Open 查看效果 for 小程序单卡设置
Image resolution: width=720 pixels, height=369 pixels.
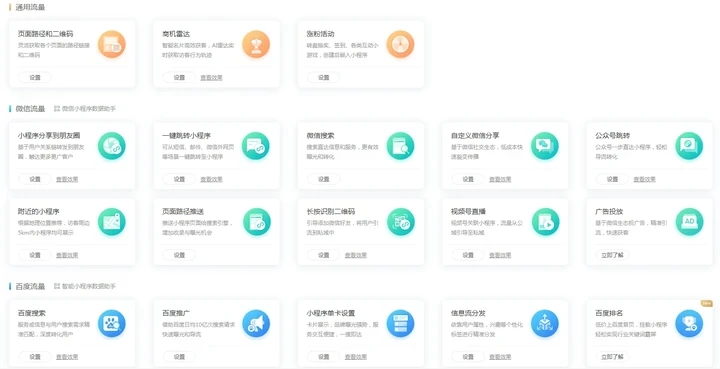tap(356, 357)
